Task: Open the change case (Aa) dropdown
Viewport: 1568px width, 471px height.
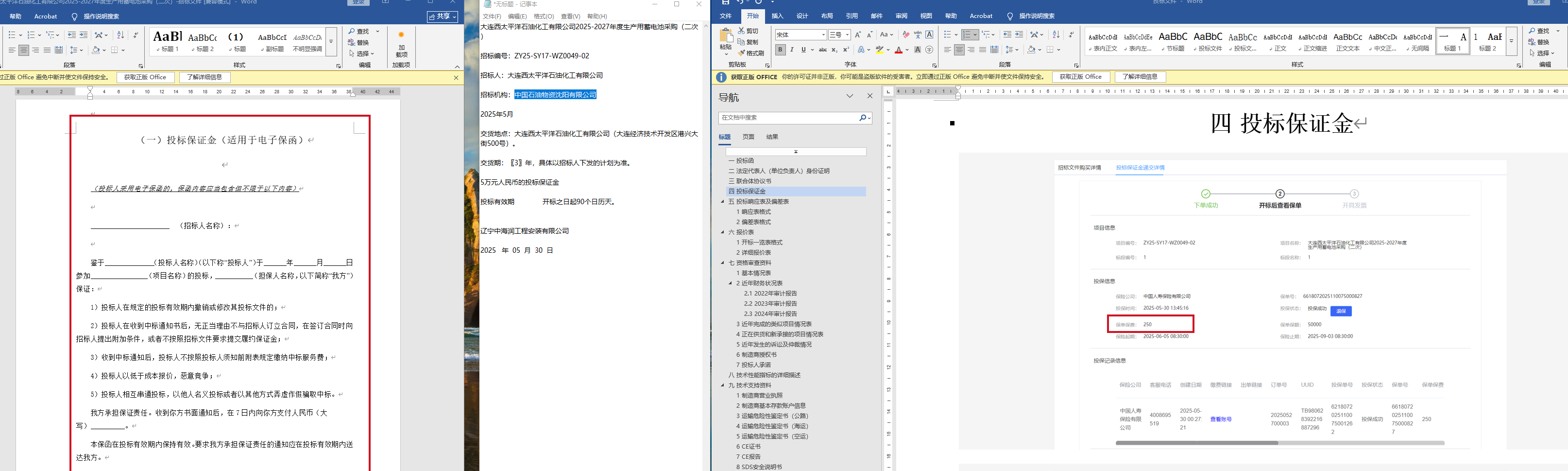Action: [886, 35]
